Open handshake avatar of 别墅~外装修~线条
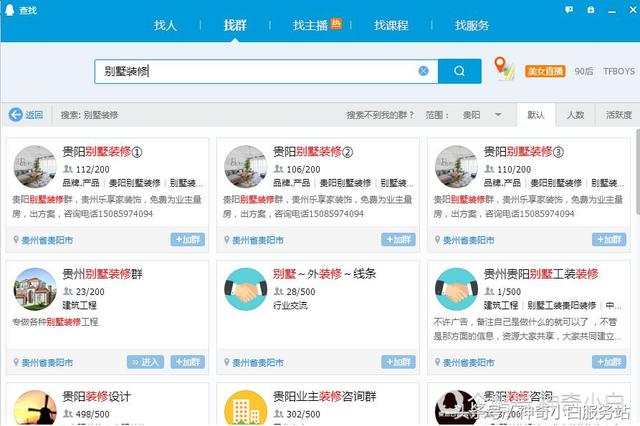Image resolution: width=640 pixels, height=426 pixels. 246,289
